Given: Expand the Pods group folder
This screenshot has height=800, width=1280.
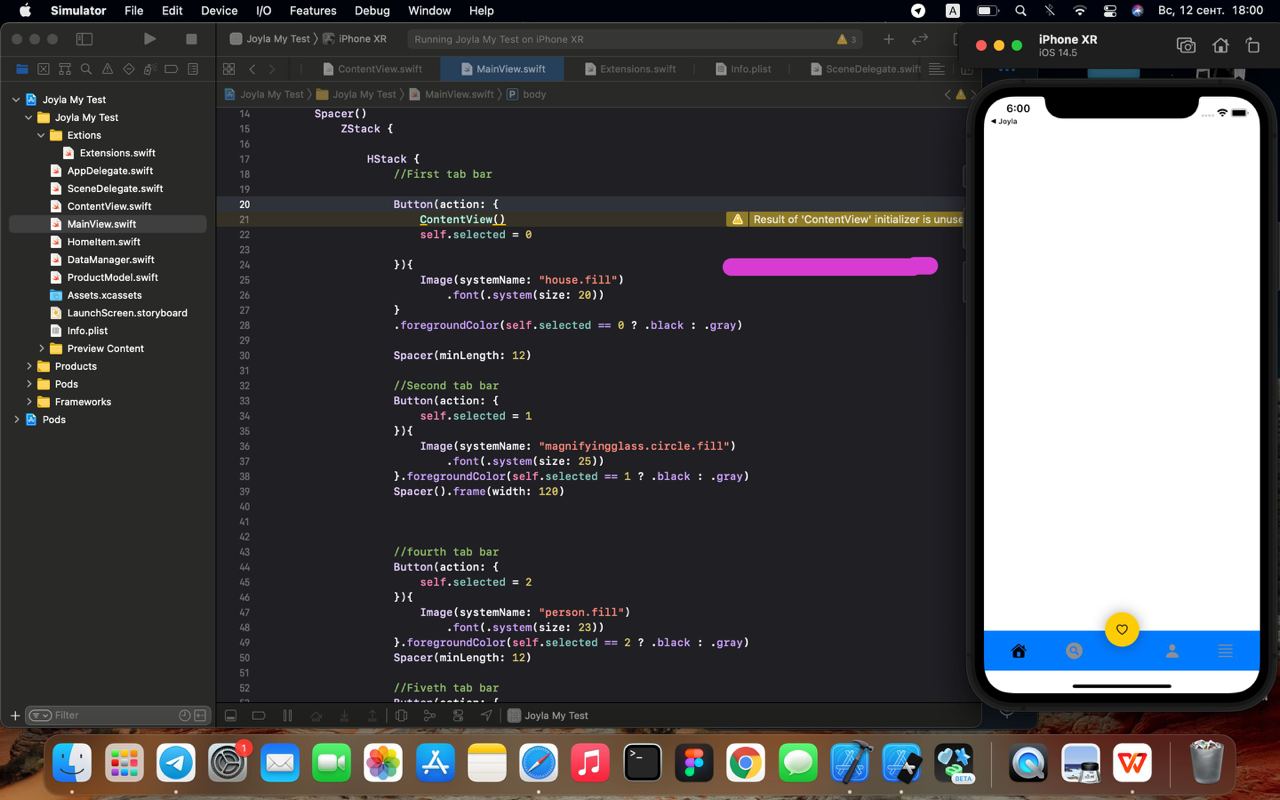Looking at the screenshot, I should 29,384.
